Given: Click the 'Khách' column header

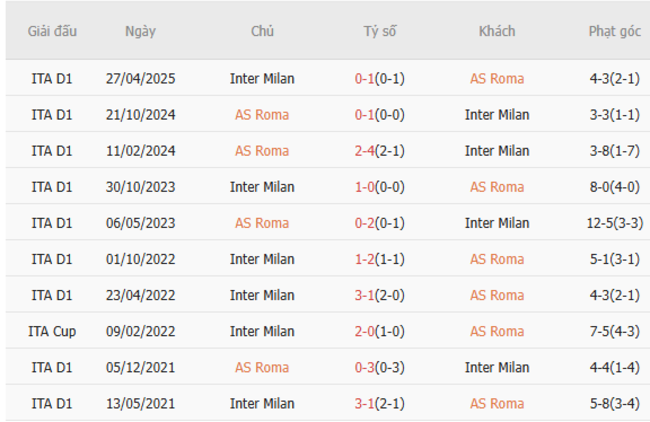Looking at the screenshot, I should (x=497, y=31).
